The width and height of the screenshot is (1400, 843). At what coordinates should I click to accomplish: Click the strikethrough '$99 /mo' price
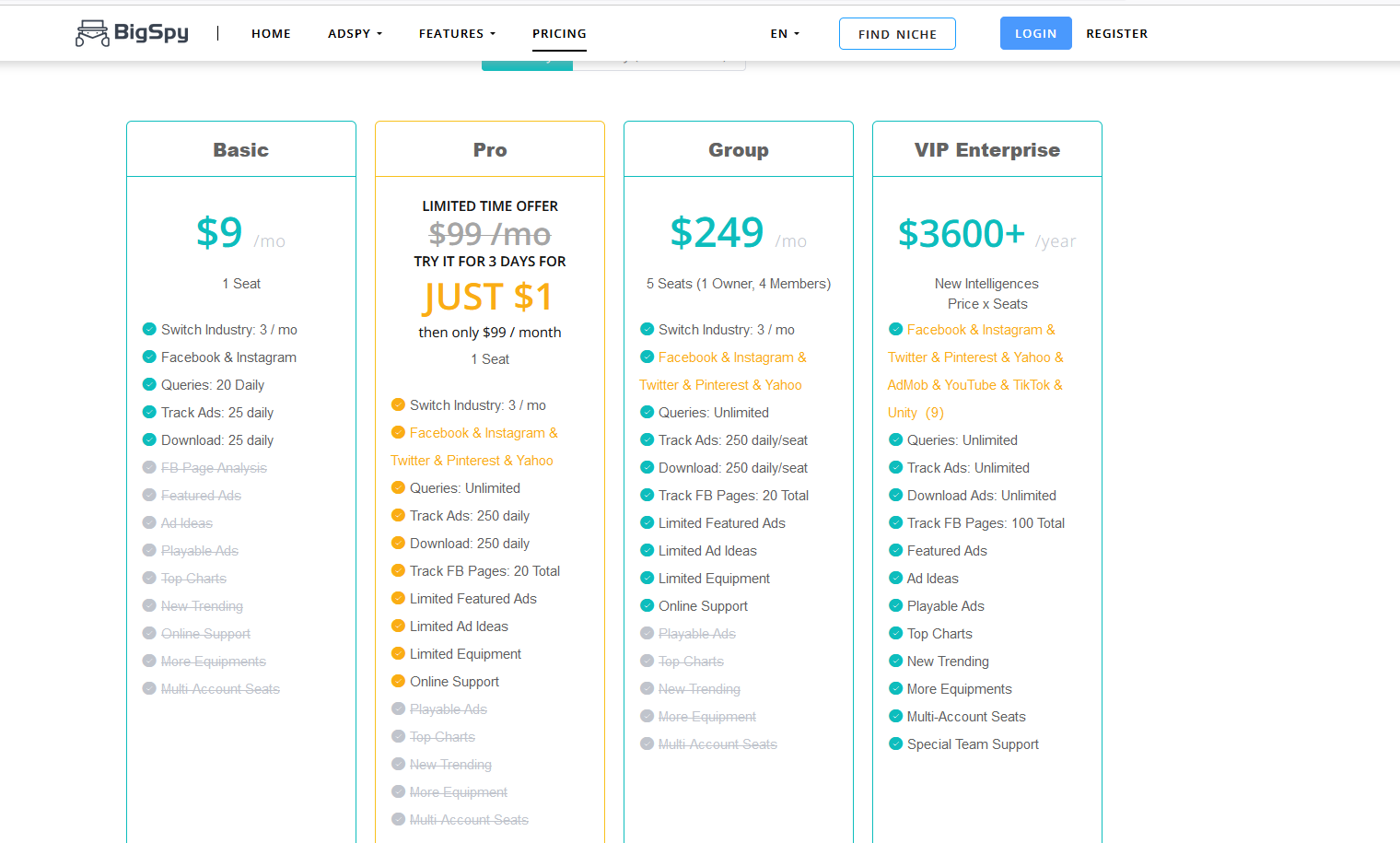490,234
